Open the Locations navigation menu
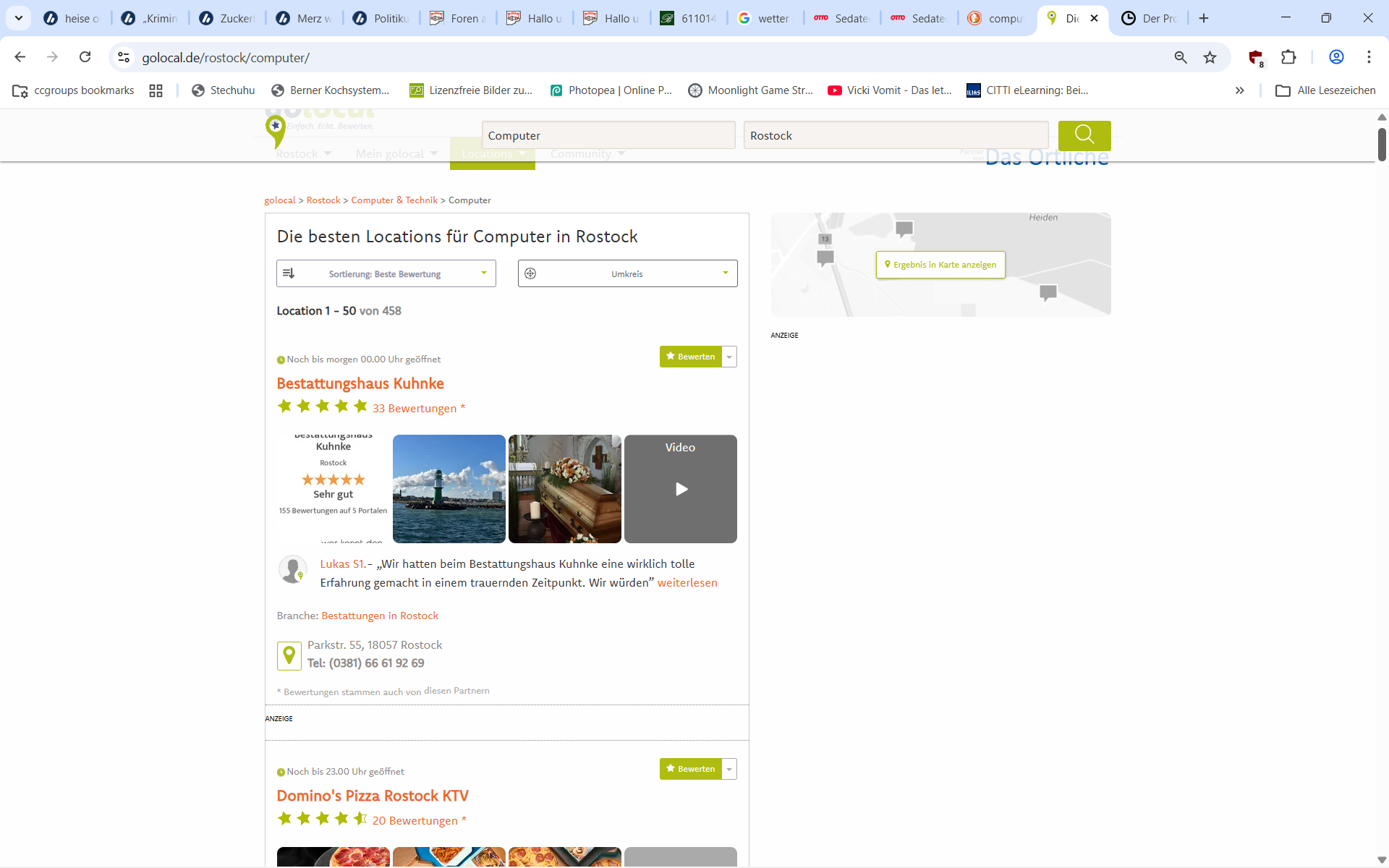1389x868 pixels. [493, 154]
